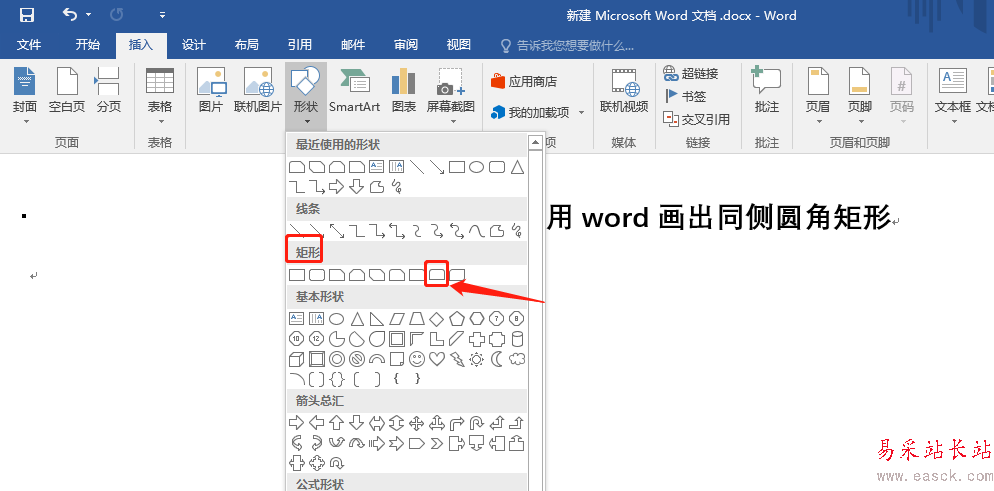Open the 文件 tab

(x=29, y=44)
